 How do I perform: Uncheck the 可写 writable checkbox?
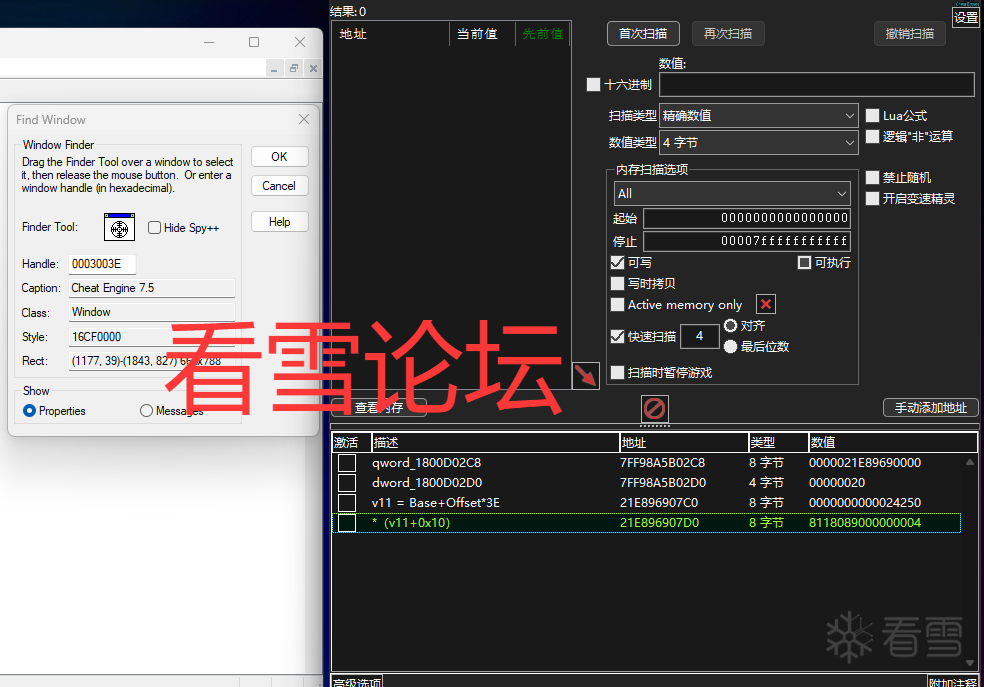(x=618, y=262)
